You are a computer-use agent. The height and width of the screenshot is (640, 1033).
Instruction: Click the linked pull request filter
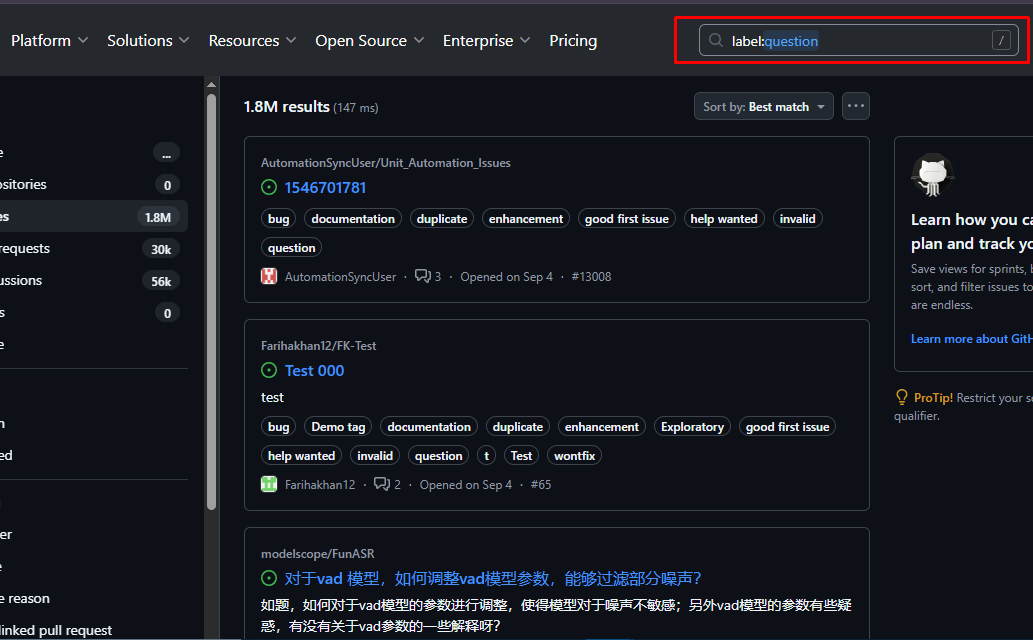pyautogui.click(x=56, y=630)
